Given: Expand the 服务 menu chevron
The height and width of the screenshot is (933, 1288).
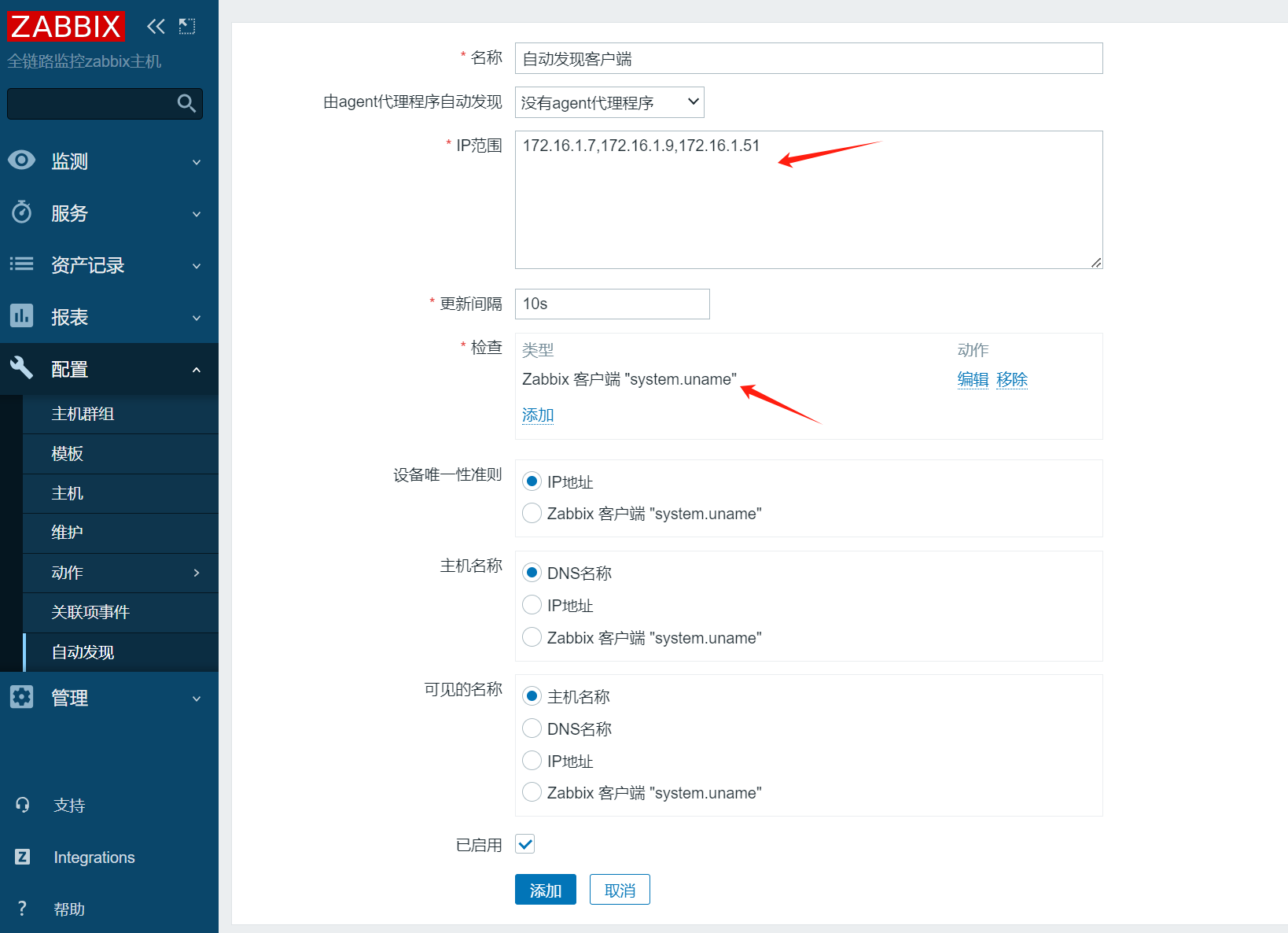Looking at the screenshot, I should tap(197, 214).
